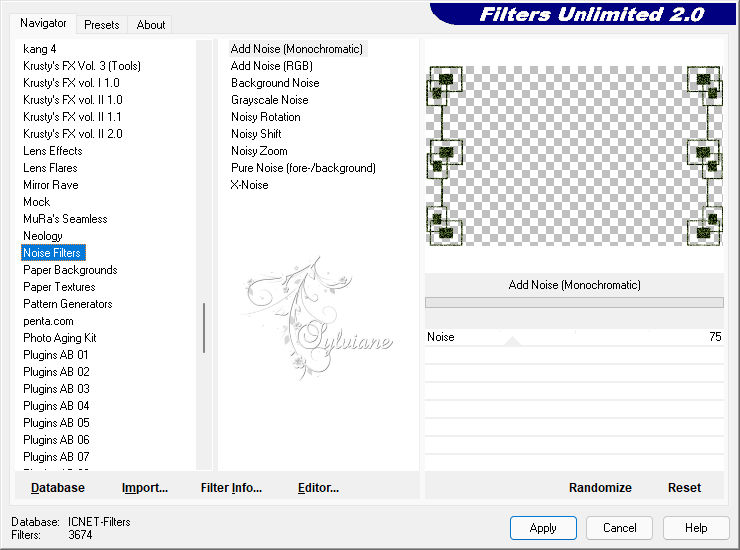
Task: Choose Noisy Rotation filter
Action: click(x=266, y=117)
